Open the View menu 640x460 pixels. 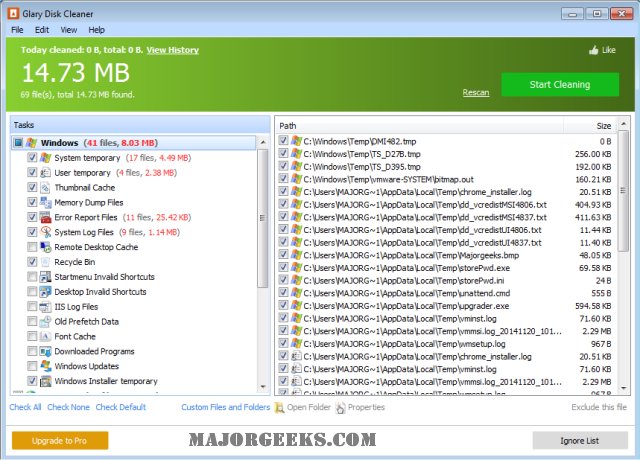point(69,30)
